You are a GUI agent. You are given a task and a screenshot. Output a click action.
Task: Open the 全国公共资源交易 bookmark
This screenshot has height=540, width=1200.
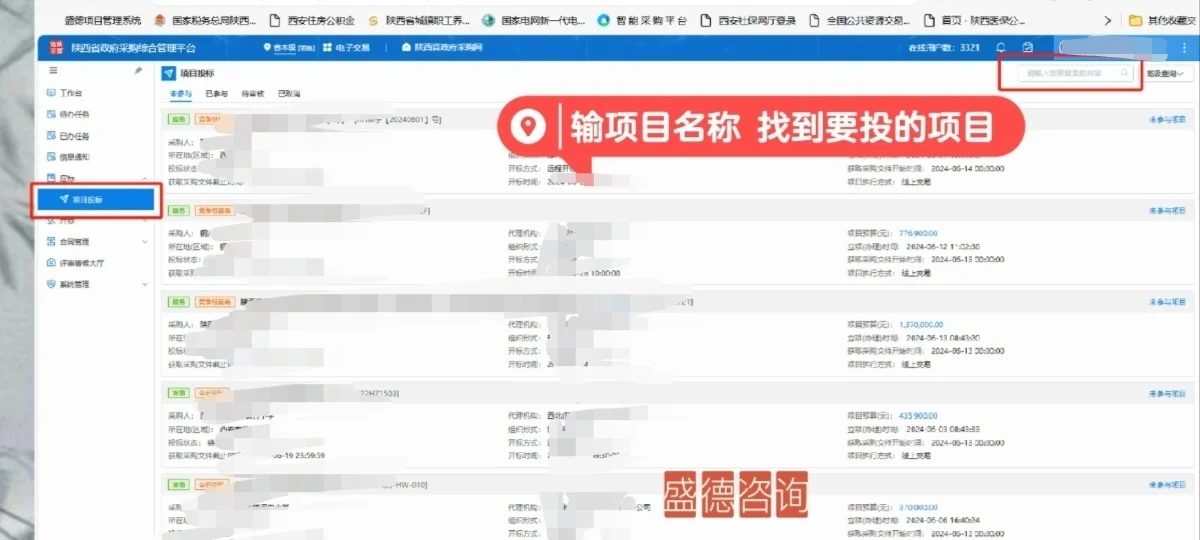coord(859,20)
